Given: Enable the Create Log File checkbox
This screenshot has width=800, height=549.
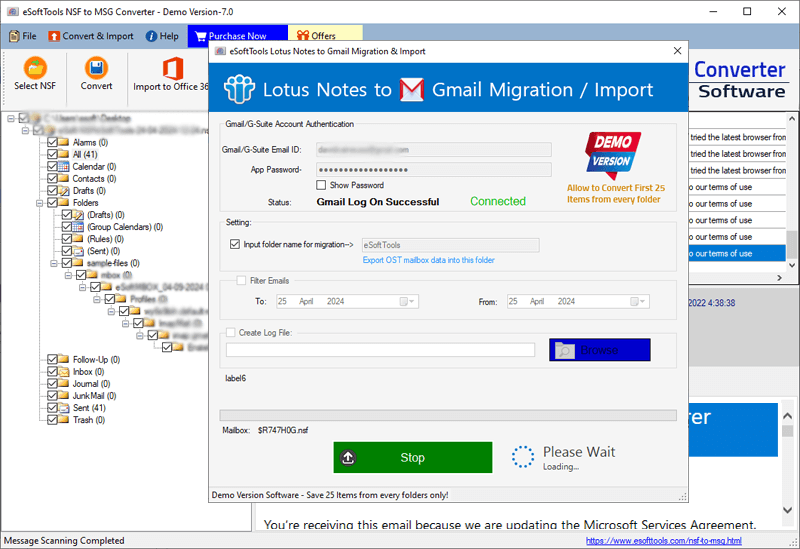Looking at the screenshot, I should pos(231,333).
